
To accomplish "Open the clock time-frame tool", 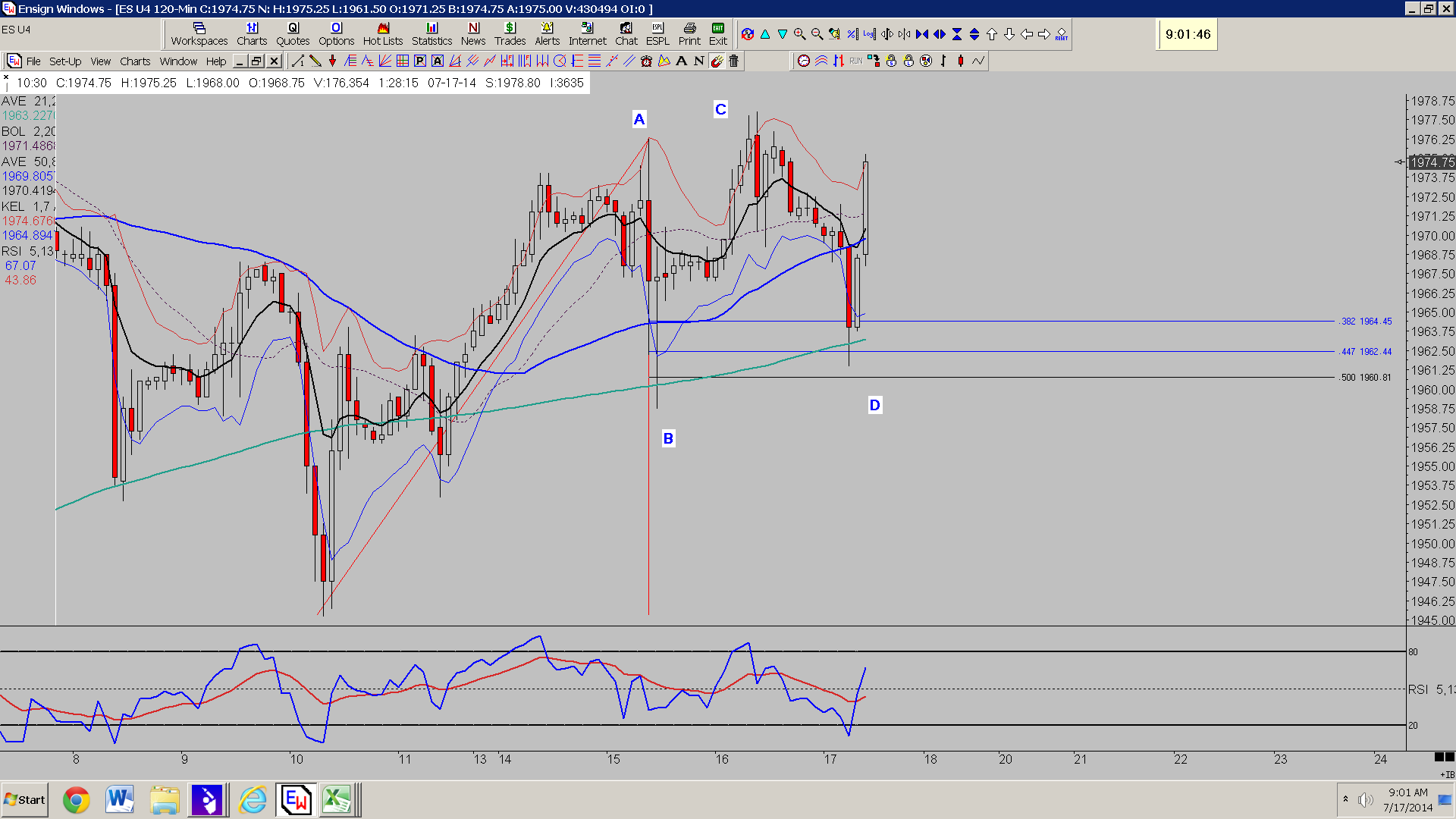I will pyautogui.click(x=804, y=61).
